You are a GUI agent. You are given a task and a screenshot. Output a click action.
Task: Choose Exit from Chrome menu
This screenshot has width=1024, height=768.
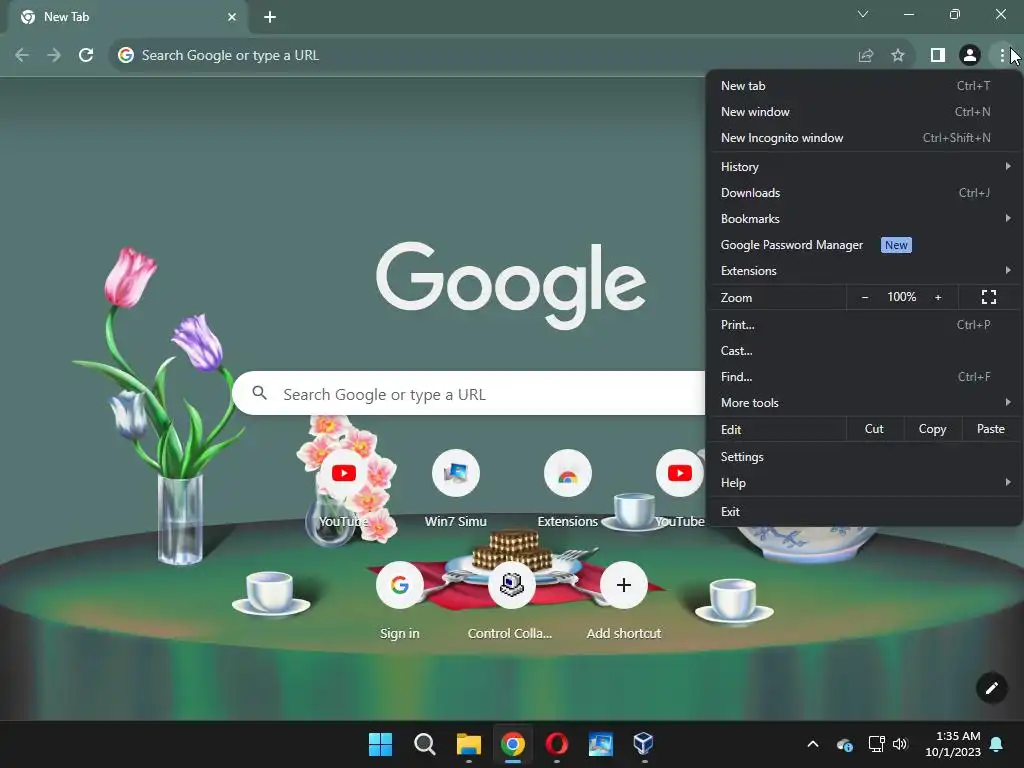coord(865,511)
